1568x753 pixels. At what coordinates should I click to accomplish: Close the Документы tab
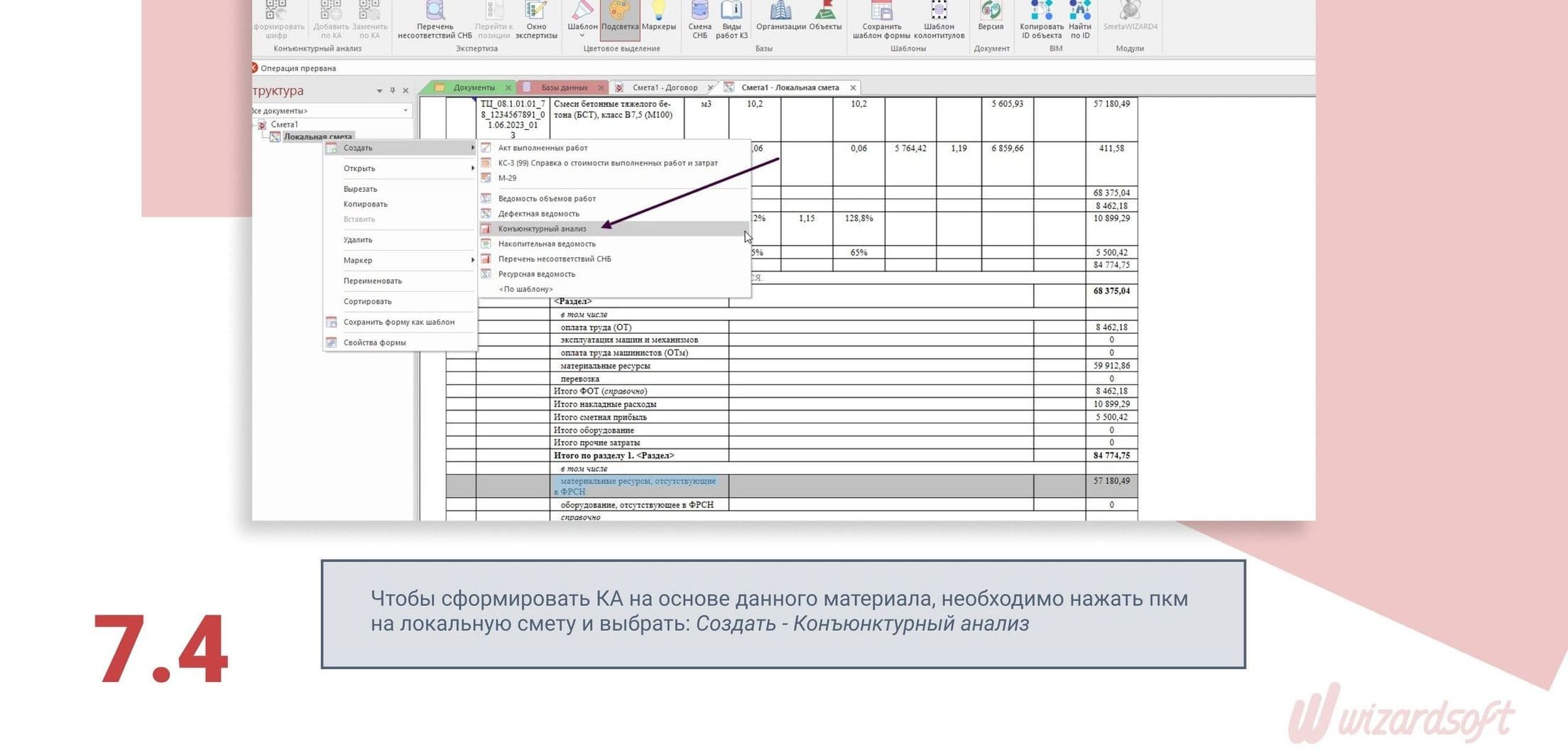[508, 88]
